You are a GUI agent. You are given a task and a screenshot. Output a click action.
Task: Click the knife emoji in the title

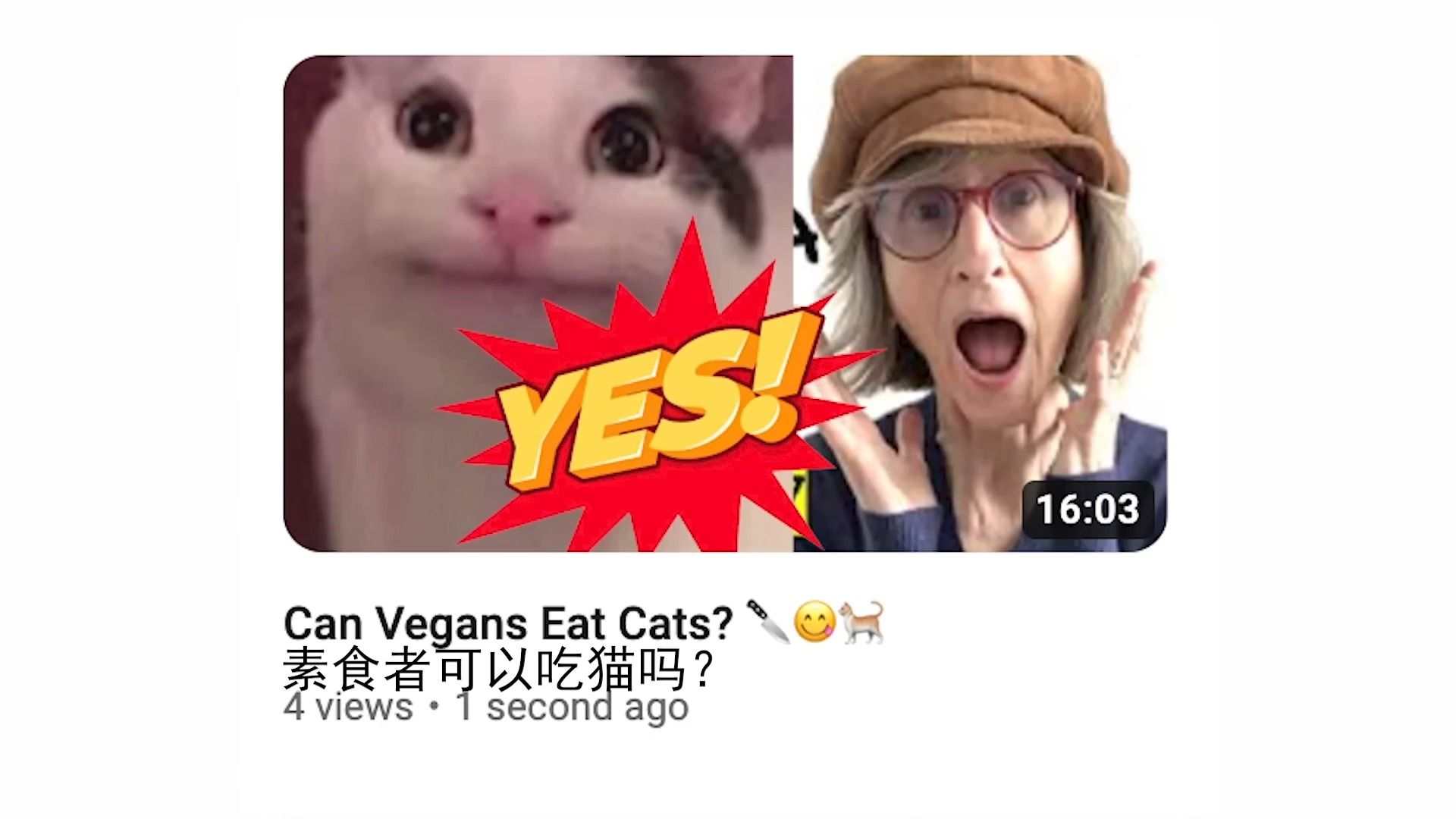(x=767, y=620)
